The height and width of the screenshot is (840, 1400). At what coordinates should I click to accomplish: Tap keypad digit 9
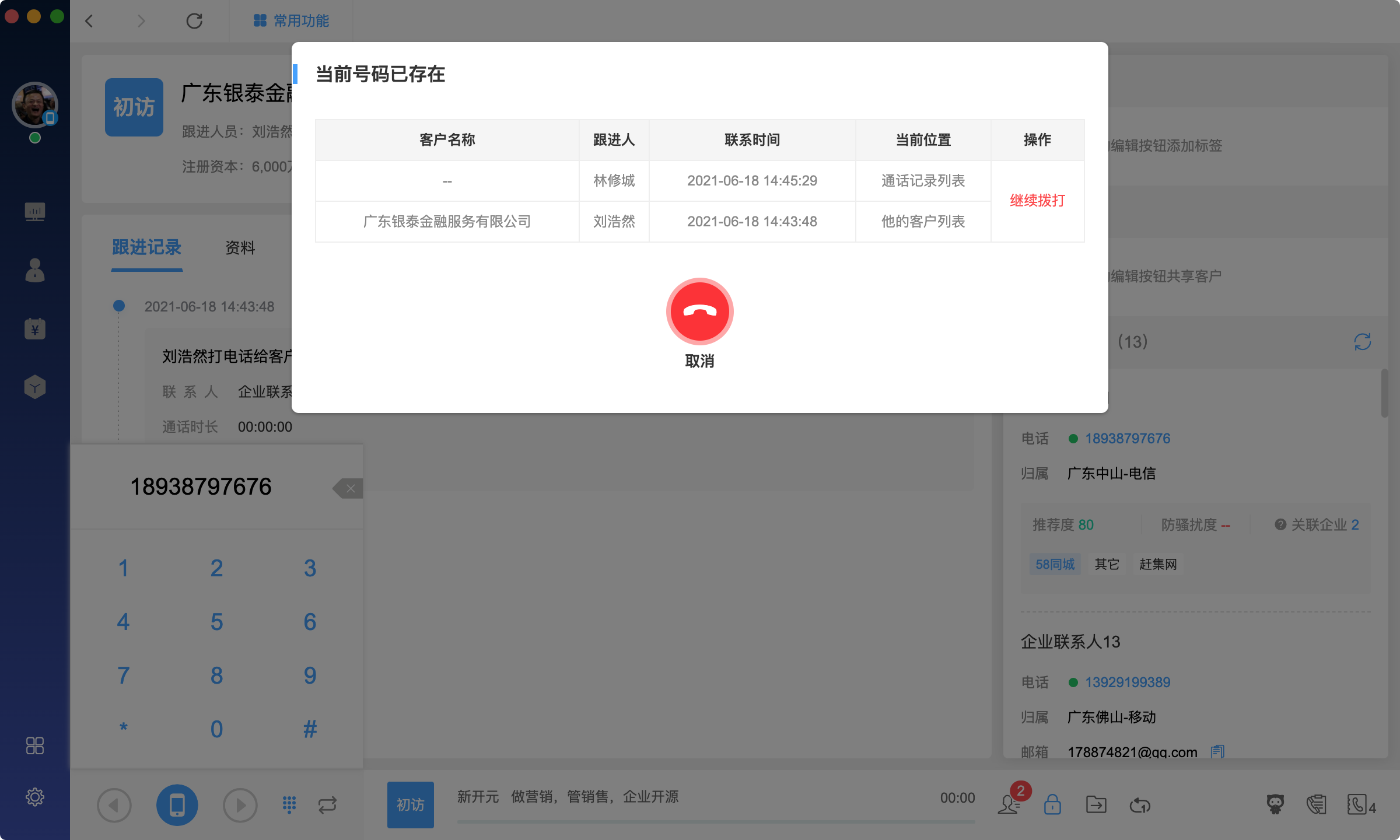(310, 675)
